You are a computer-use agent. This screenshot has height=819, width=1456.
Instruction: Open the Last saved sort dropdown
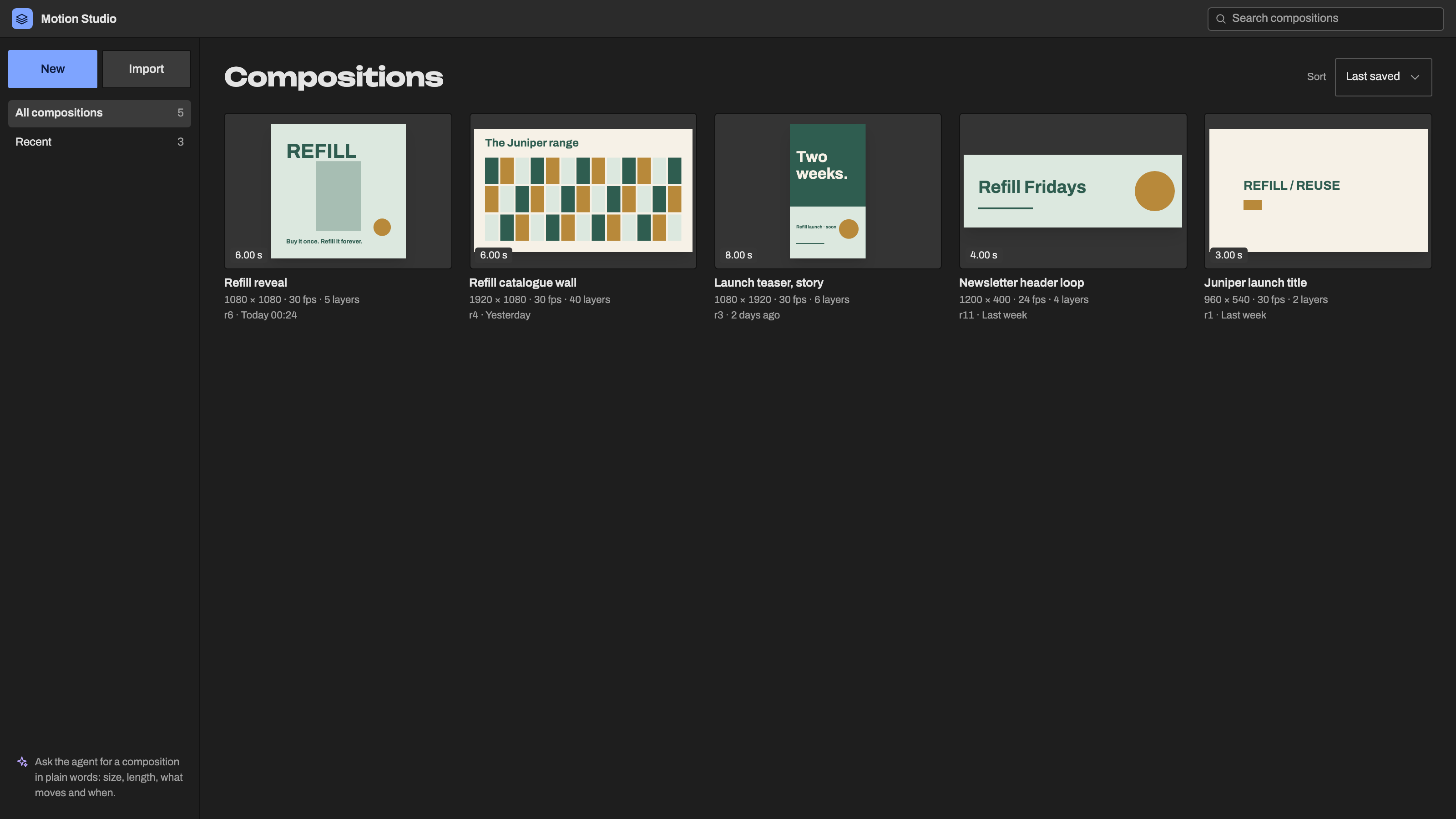click(x=1383, y=77)
